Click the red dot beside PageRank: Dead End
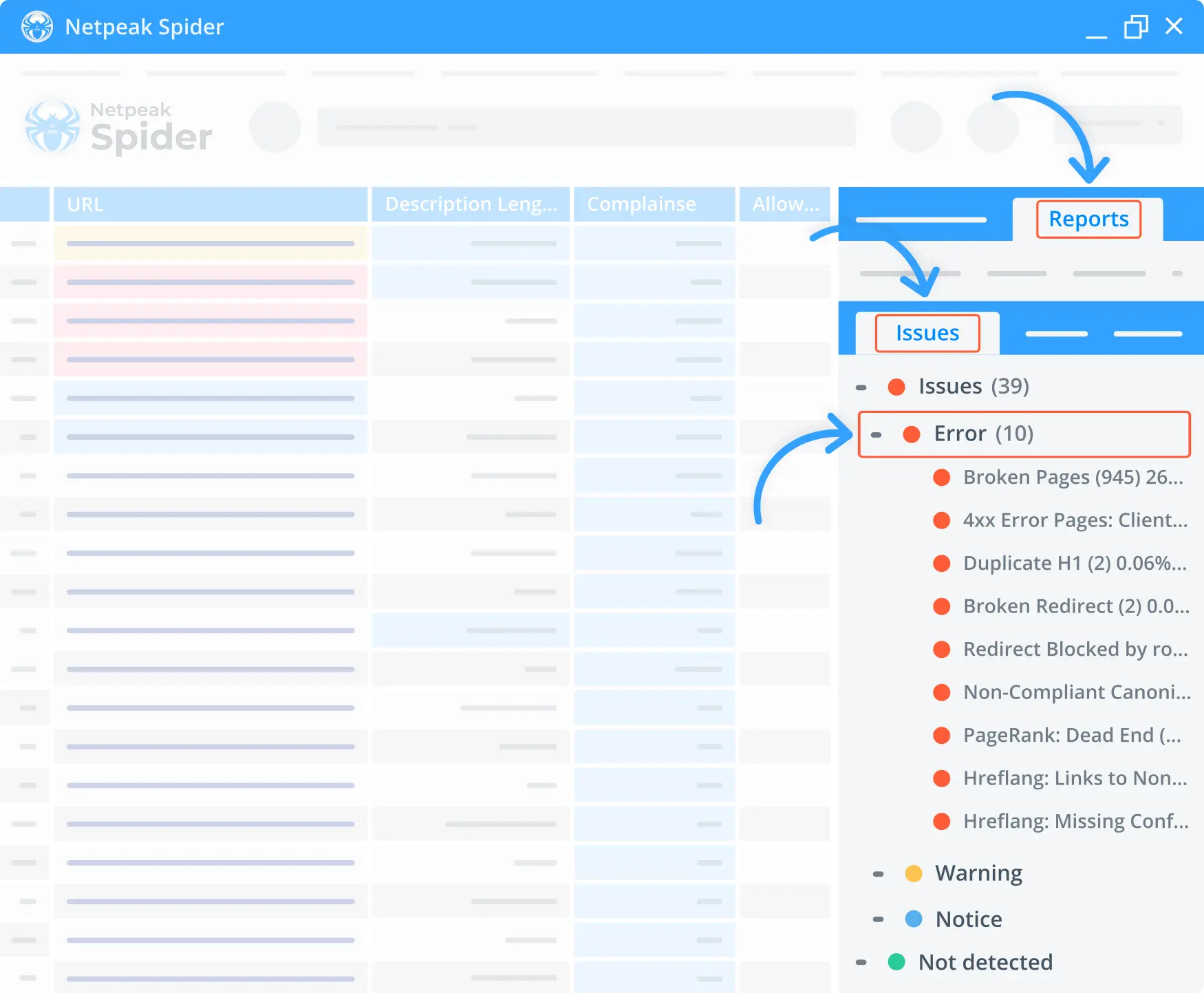Viewport: 1204px width, 993px height. click(942, 736)
